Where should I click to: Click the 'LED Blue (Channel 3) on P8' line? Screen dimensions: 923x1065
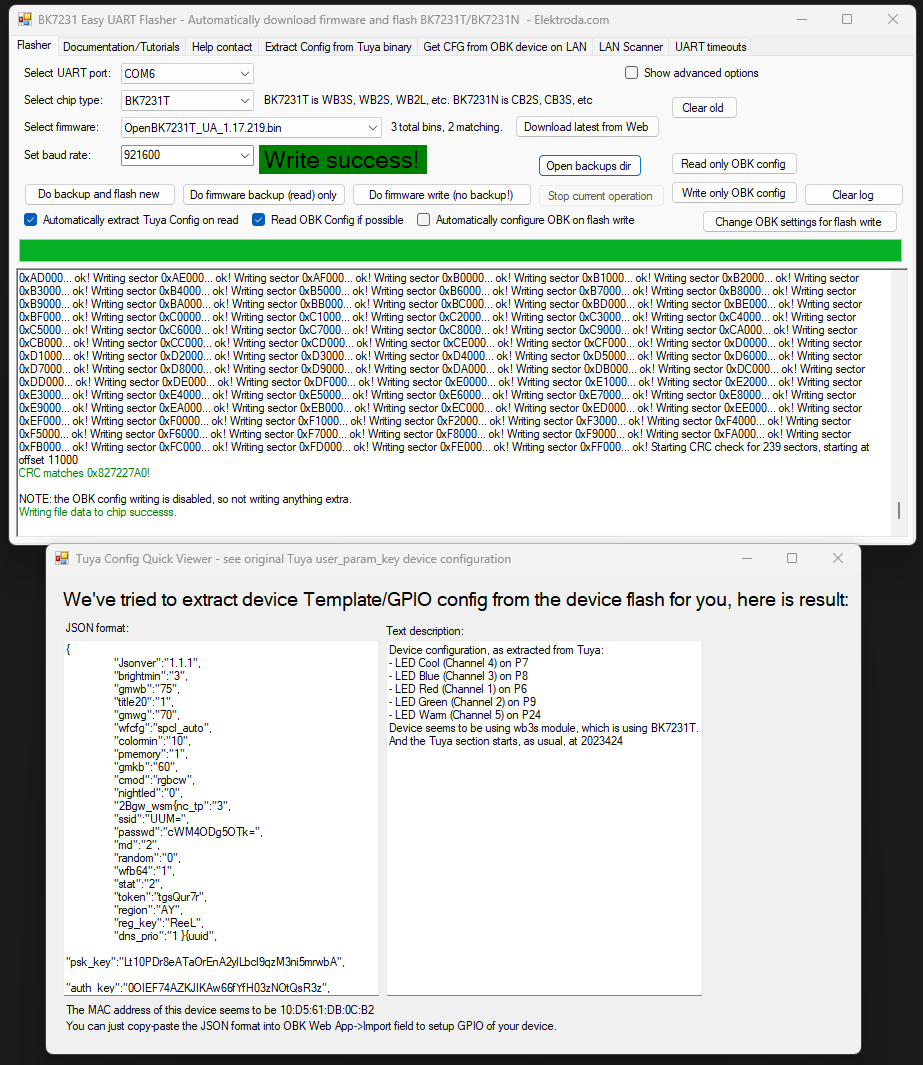click(458, 676)
